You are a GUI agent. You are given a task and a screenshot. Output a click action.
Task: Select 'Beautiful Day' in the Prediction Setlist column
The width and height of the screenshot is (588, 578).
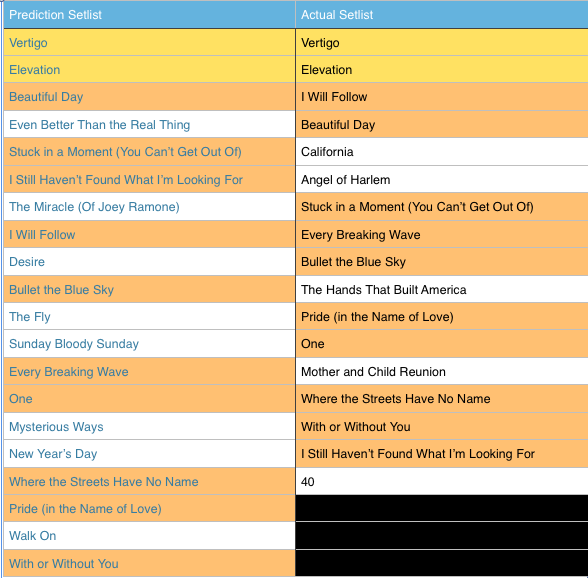(149, 97)
